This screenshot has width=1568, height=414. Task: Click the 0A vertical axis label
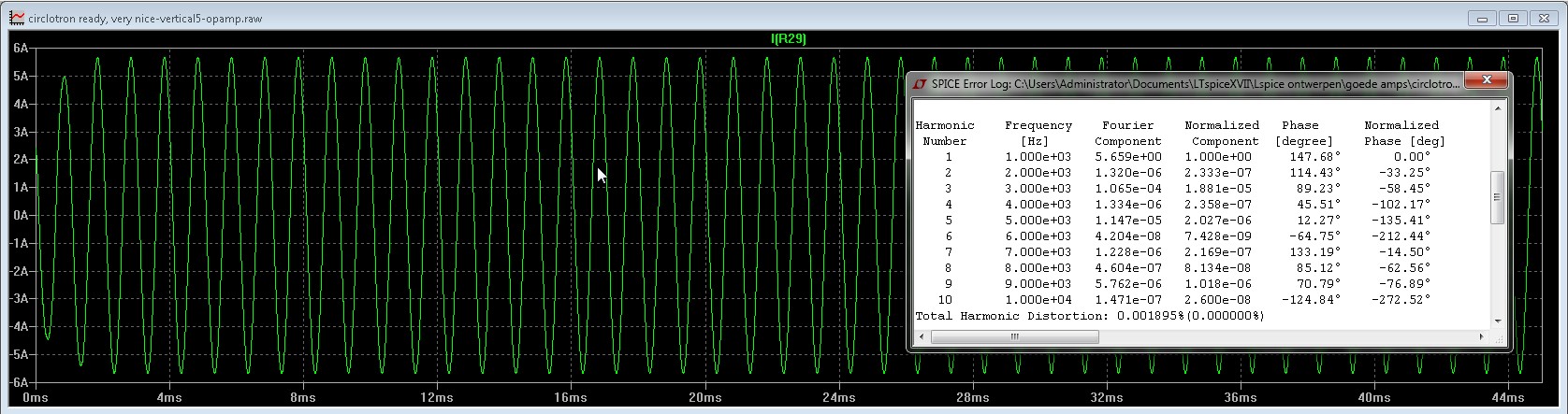(20, 215)
